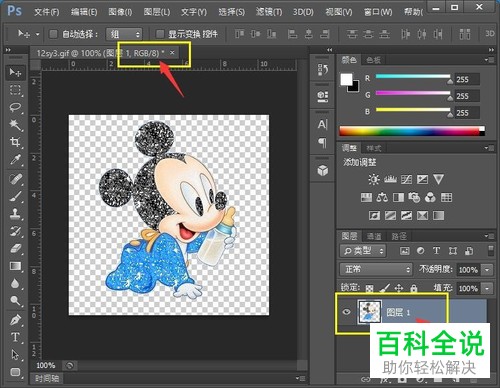
Task: Select the History Brush tool
Action: point(15,231)
